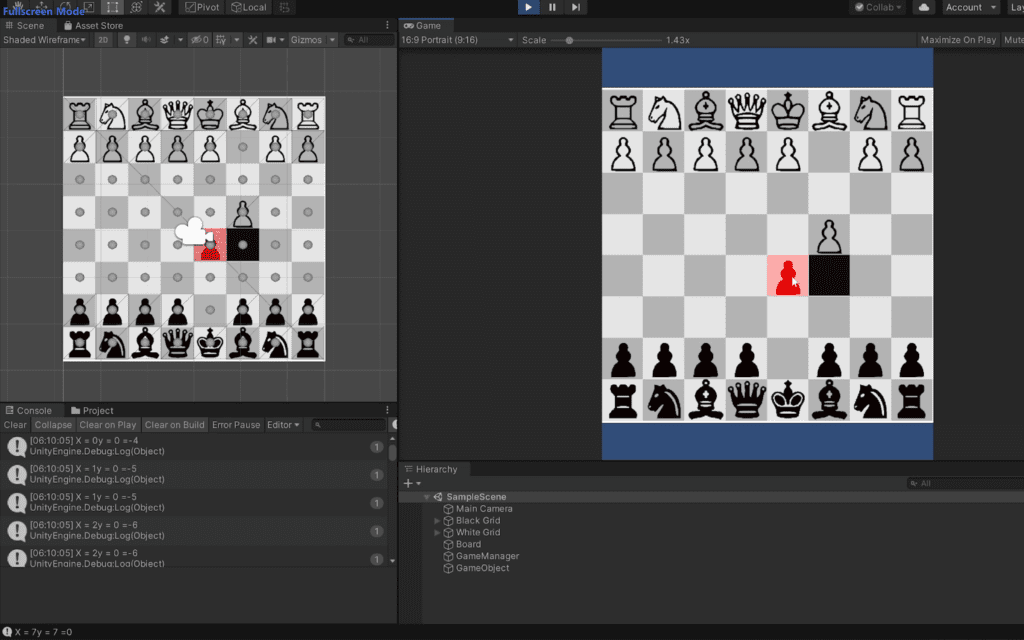Image resolution: width=1024 pixels, height=640 pixels.
Task: Select the custom editor tools icon
Action: tap(159, 7)
